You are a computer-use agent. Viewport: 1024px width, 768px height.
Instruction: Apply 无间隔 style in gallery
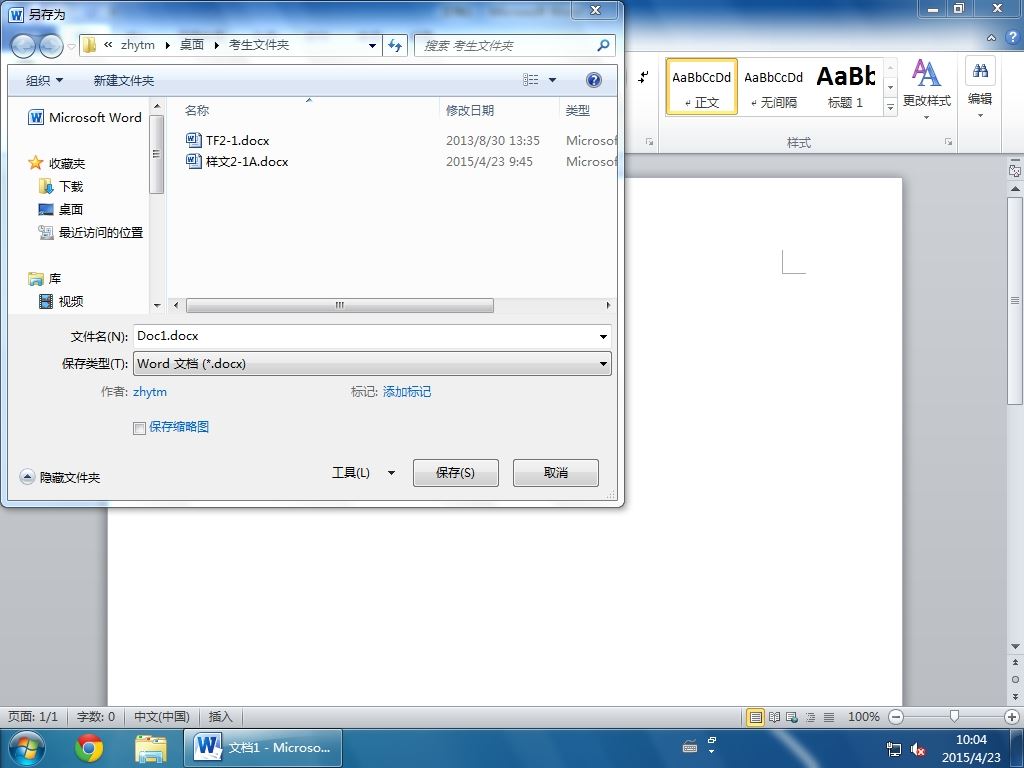pyautogui.click(x=773, y=88)
